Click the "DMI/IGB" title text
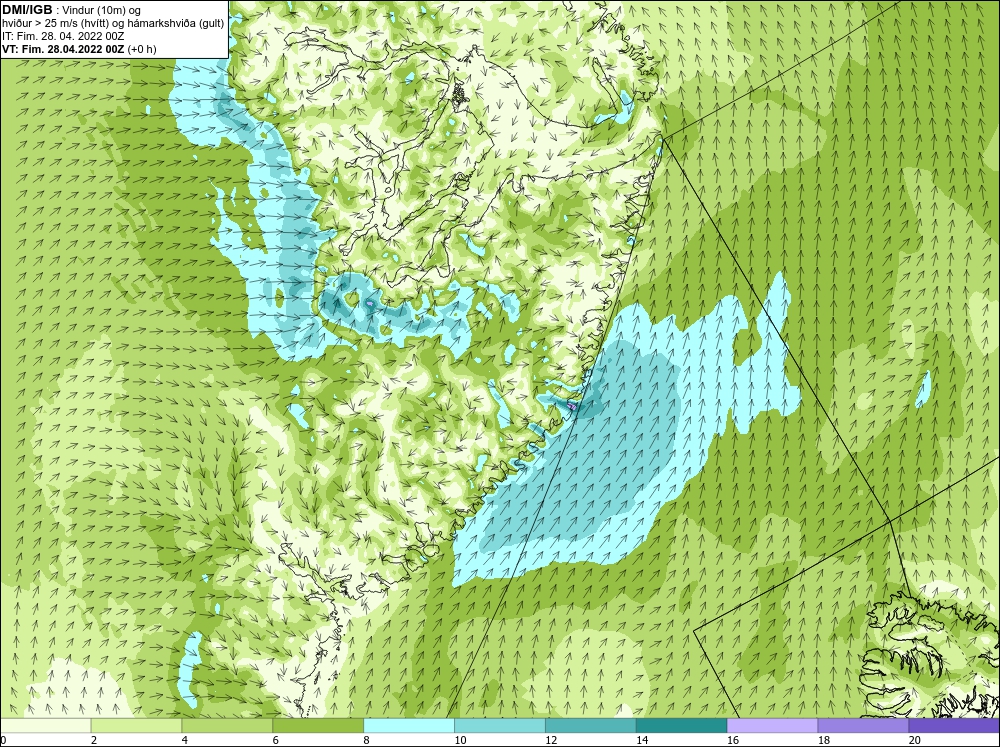The width and height of the screenshot is (1000, 747). pyautogui.click(x=27, y=10)
